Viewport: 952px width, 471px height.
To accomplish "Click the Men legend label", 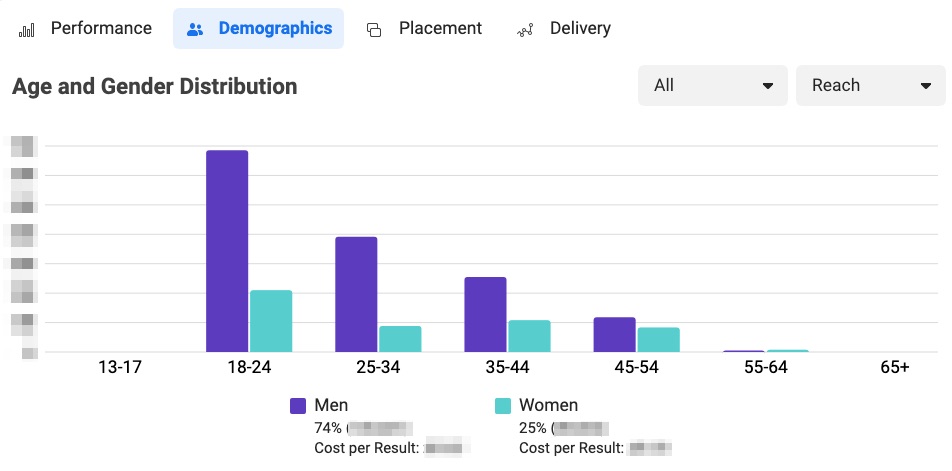I will (331, 405).
